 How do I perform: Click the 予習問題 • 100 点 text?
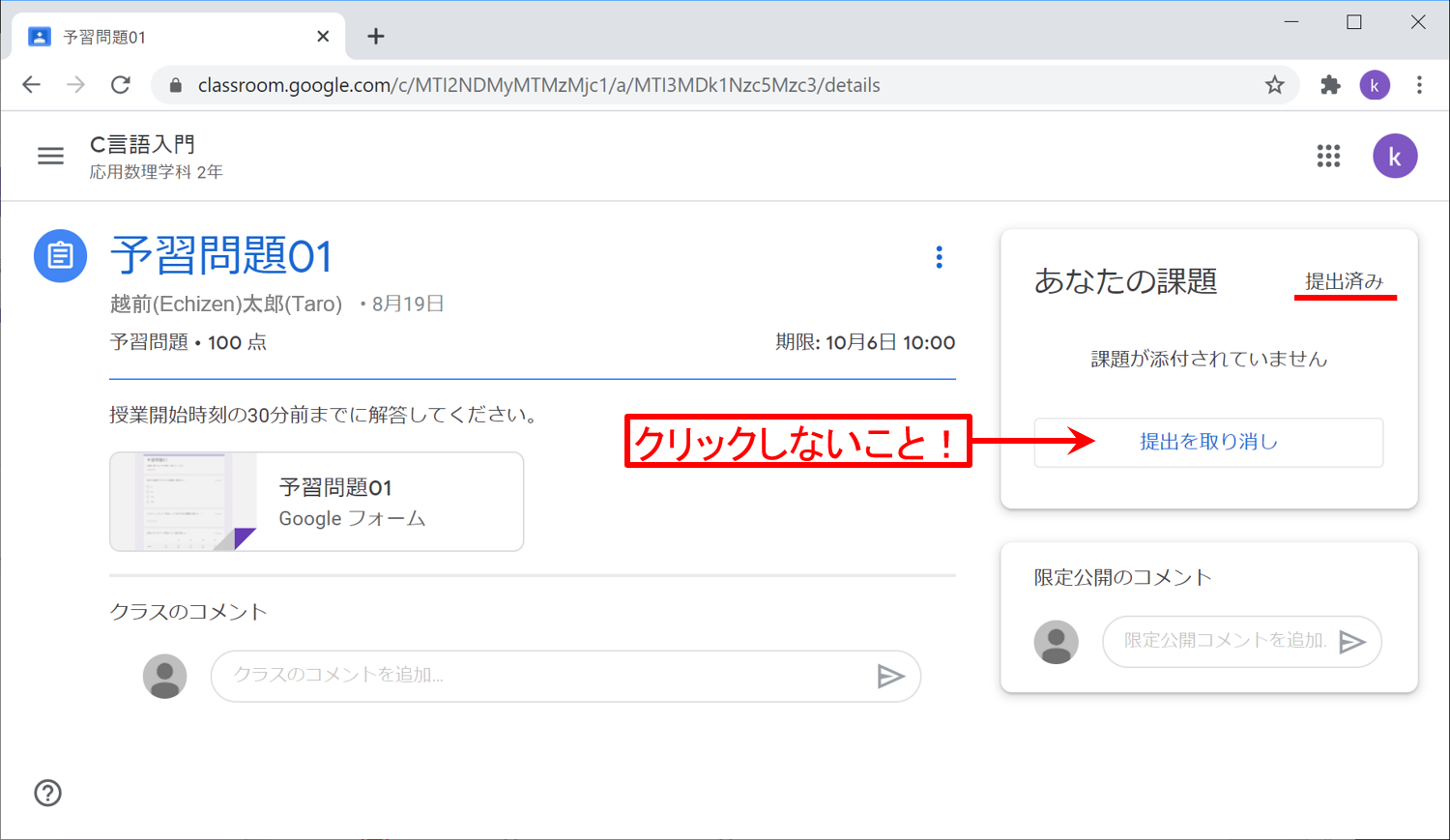coord(188,342)
